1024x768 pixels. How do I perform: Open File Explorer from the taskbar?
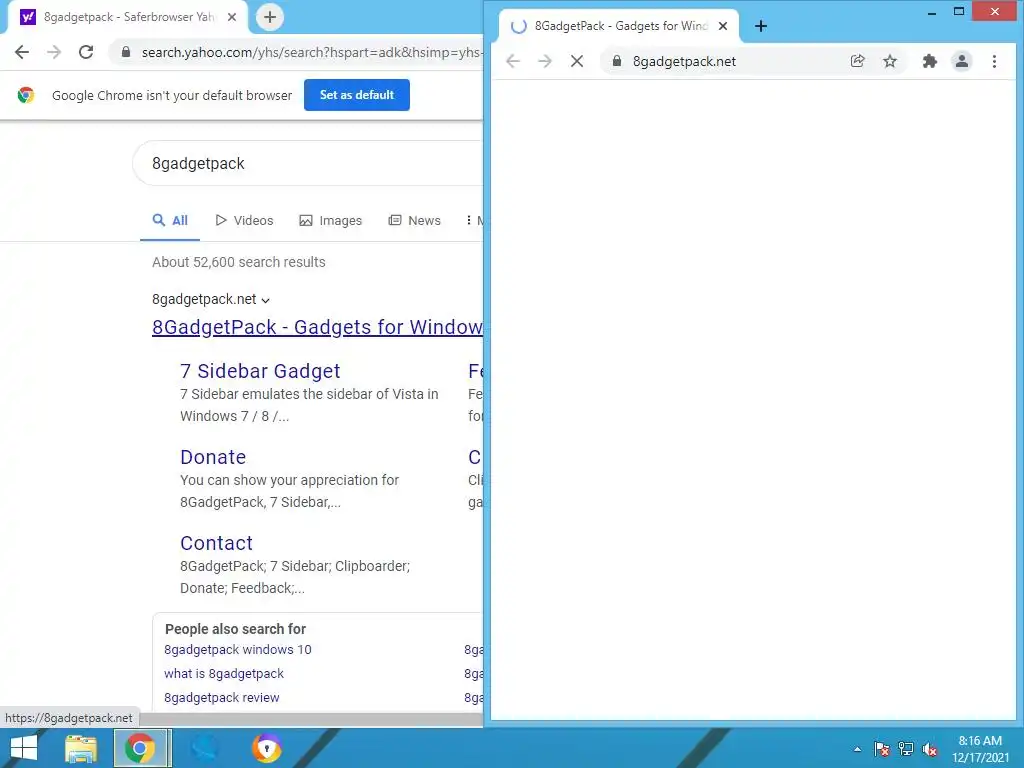pos(81,749)
